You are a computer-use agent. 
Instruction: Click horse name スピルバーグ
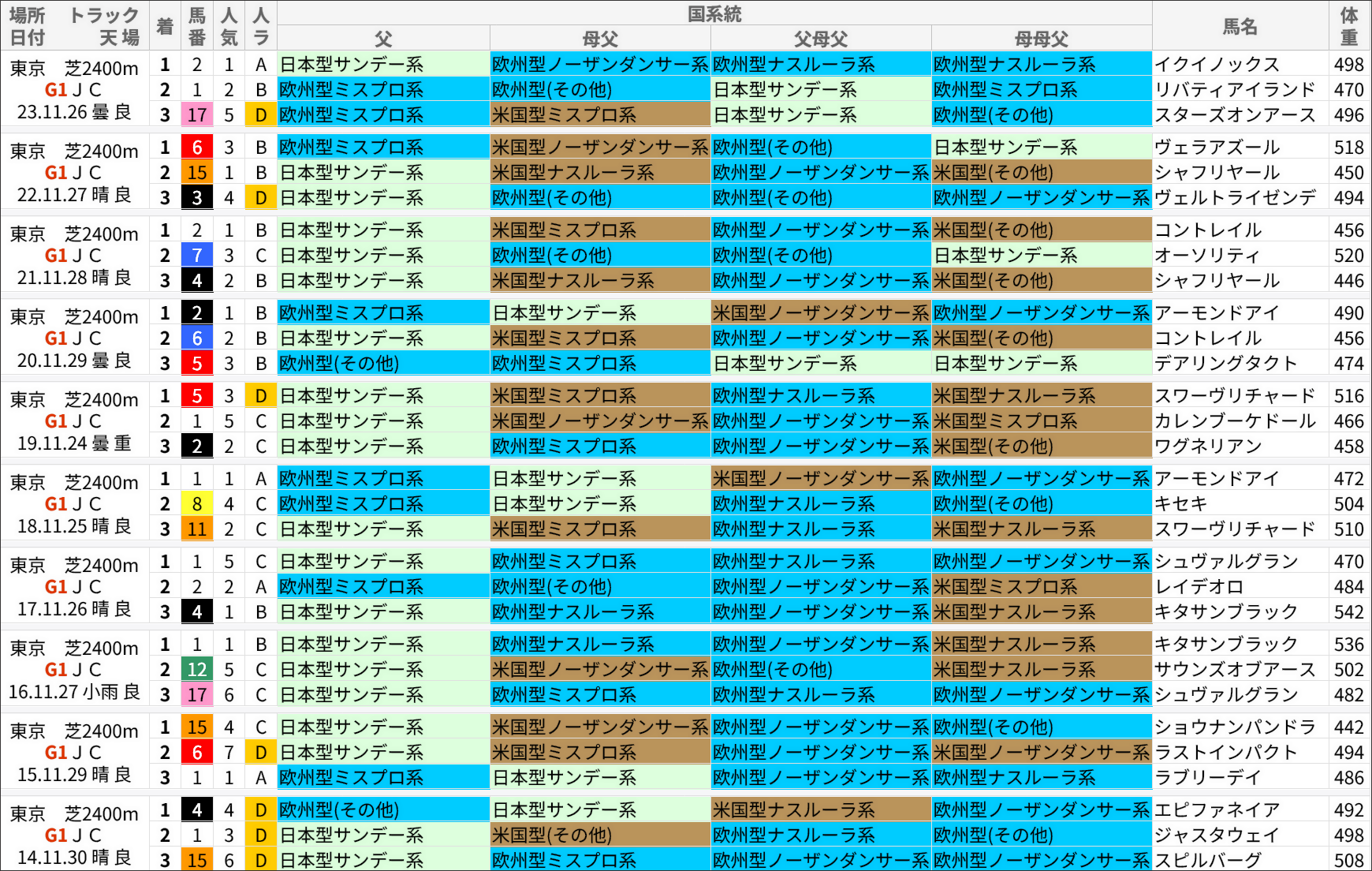pyautogui.click(x=1207, y=861)
